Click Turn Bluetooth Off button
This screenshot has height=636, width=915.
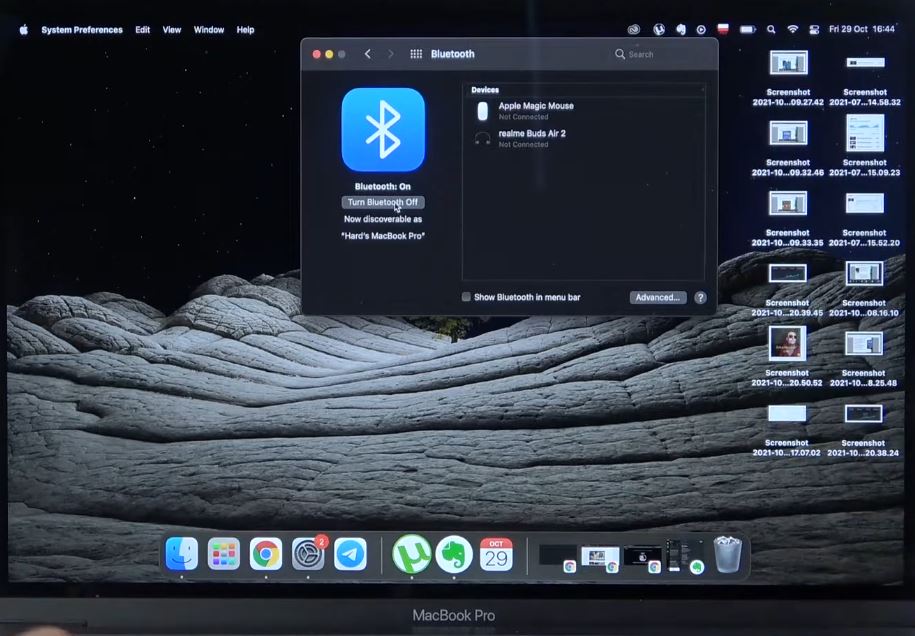(383, 202)
